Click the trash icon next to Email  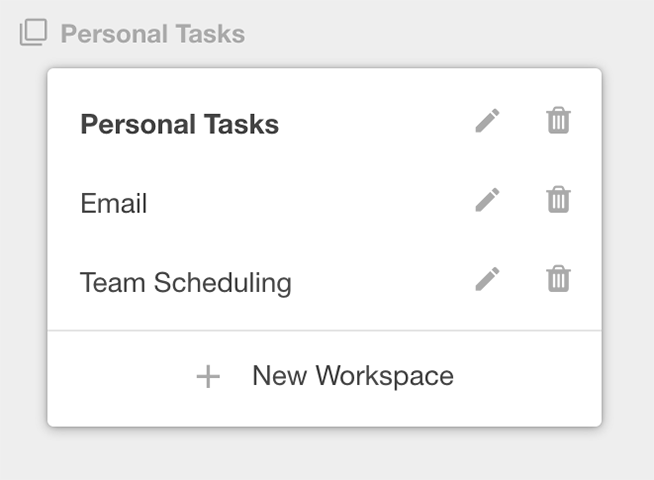(558, 199)
